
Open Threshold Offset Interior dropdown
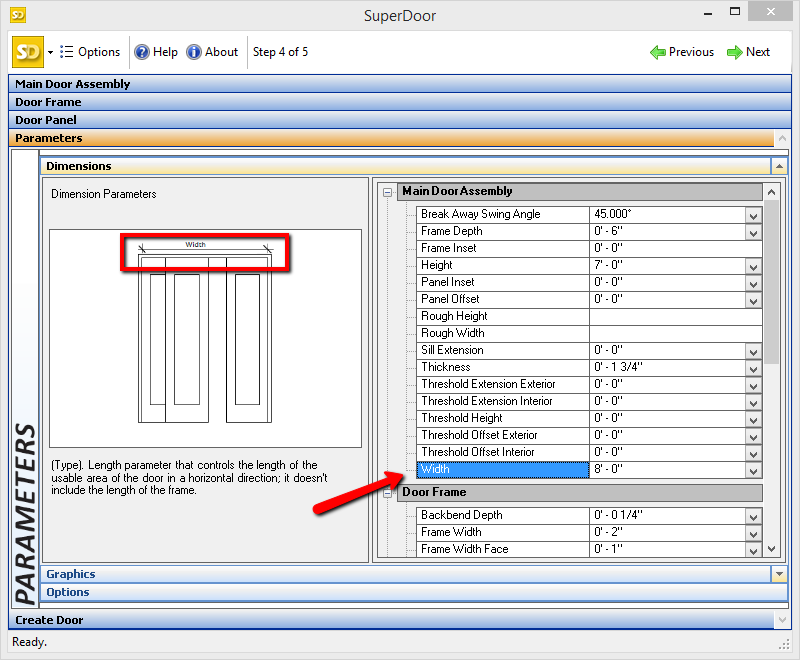(x=754, y=453)
